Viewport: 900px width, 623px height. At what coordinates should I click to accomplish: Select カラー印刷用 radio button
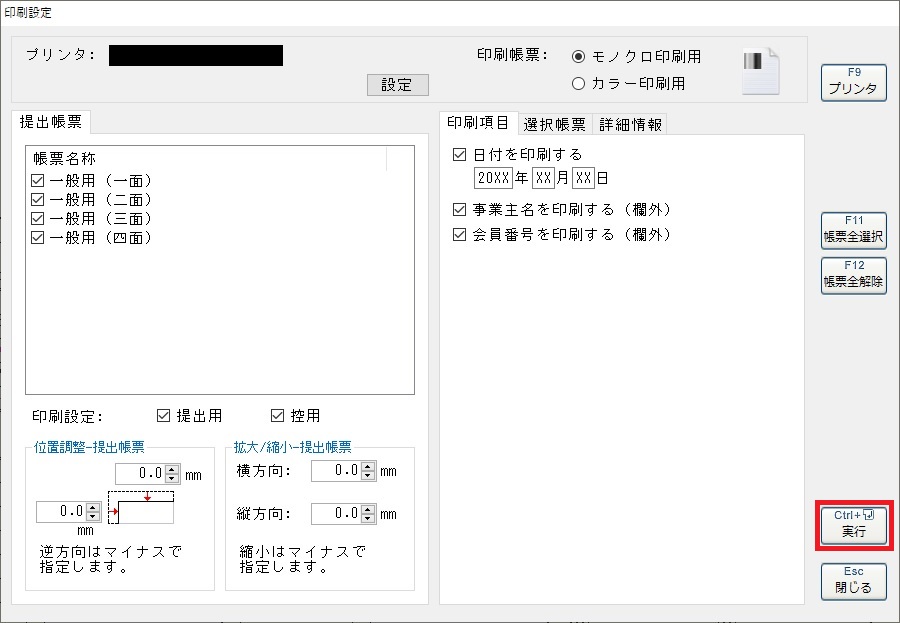pos(578,84)
